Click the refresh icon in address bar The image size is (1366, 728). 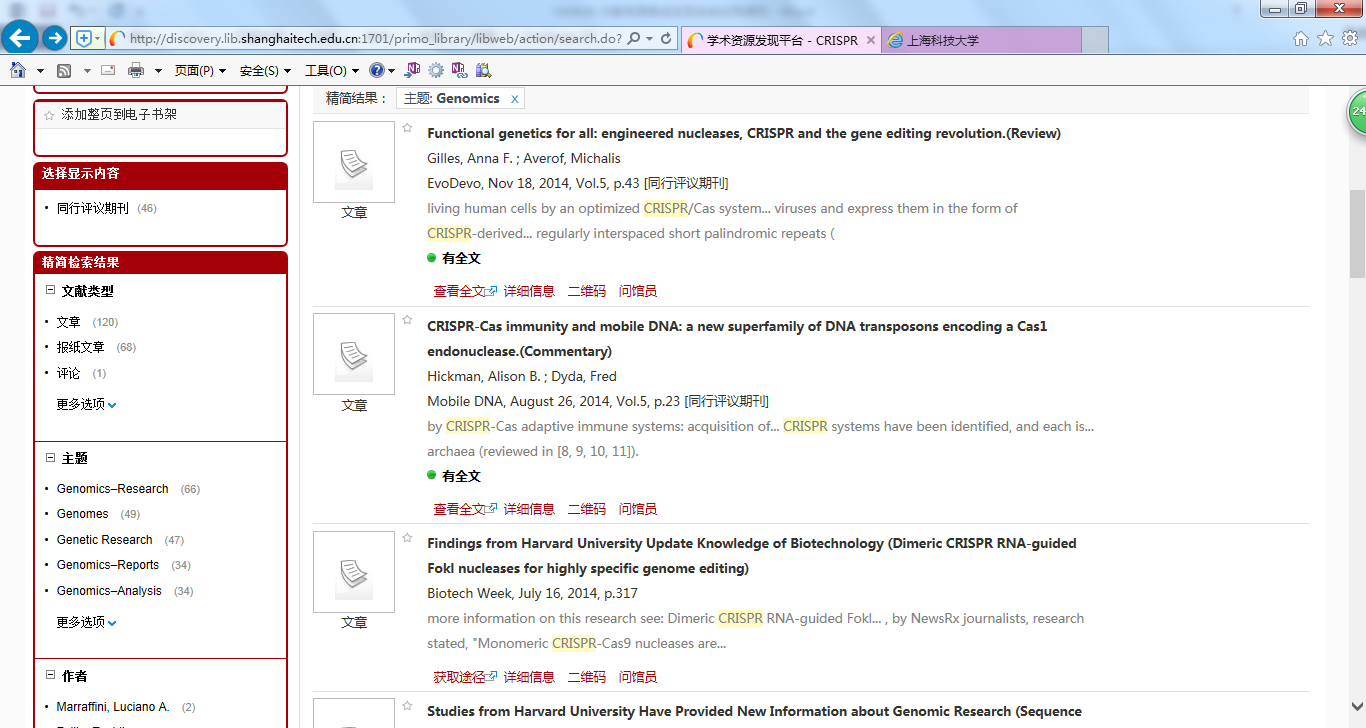point(666,39)
